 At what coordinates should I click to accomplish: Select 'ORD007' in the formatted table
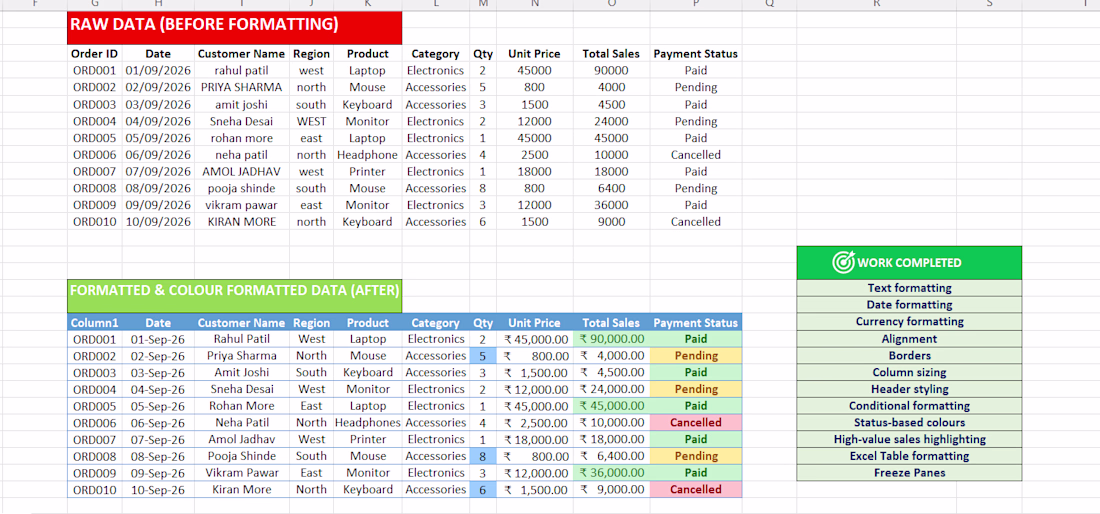95,440
